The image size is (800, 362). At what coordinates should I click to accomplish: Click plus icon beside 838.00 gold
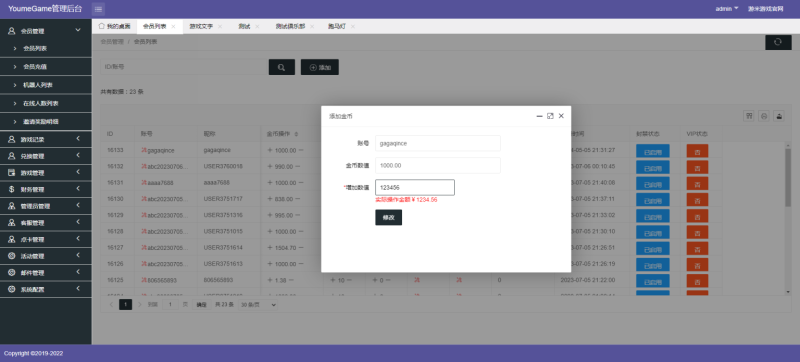click(x=270, y=199)
